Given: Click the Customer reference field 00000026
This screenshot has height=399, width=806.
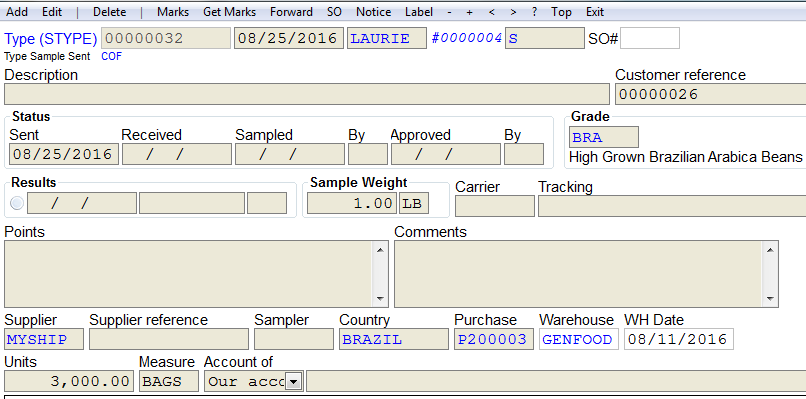Looking at the screenshot, I should tap(710, 94).
